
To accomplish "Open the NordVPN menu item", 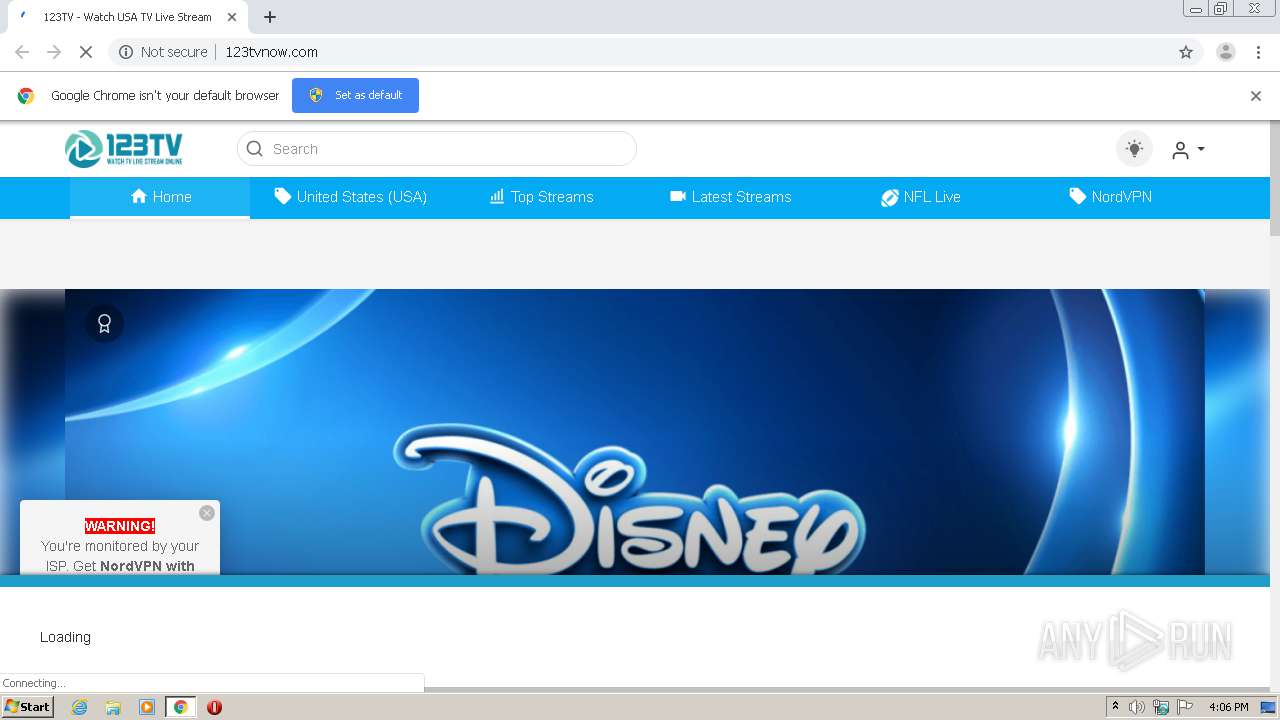I will point(1110,197).
